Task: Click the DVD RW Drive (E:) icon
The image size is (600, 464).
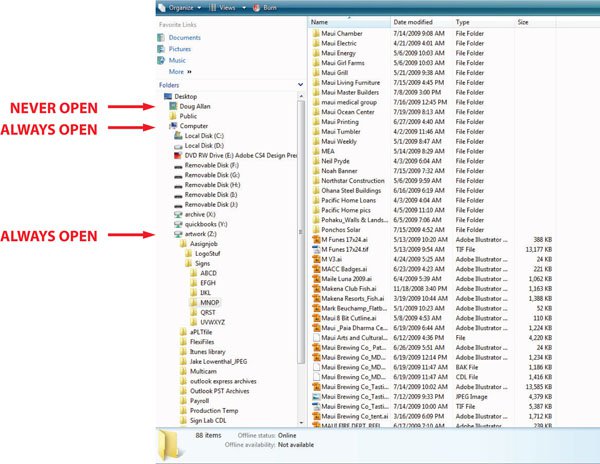Action: point(178,155)
